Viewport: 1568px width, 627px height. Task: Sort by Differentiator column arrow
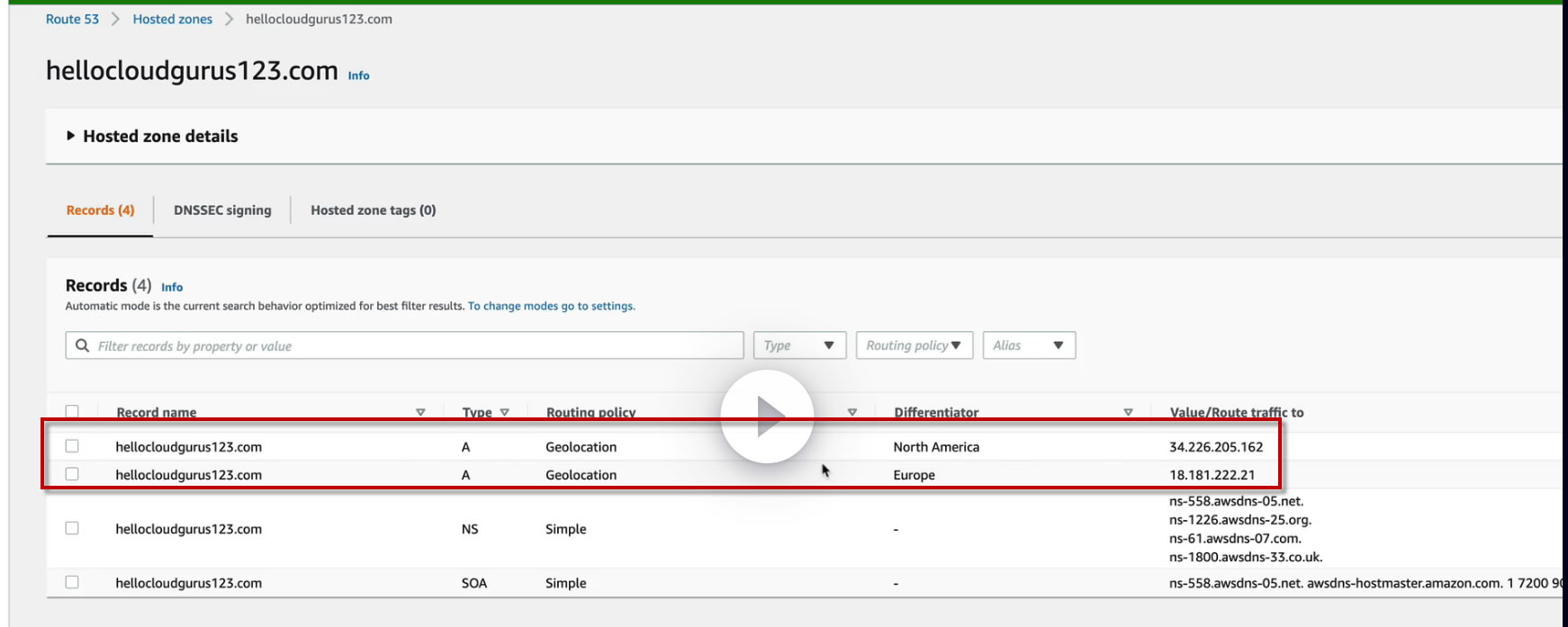coord(1128,412)
